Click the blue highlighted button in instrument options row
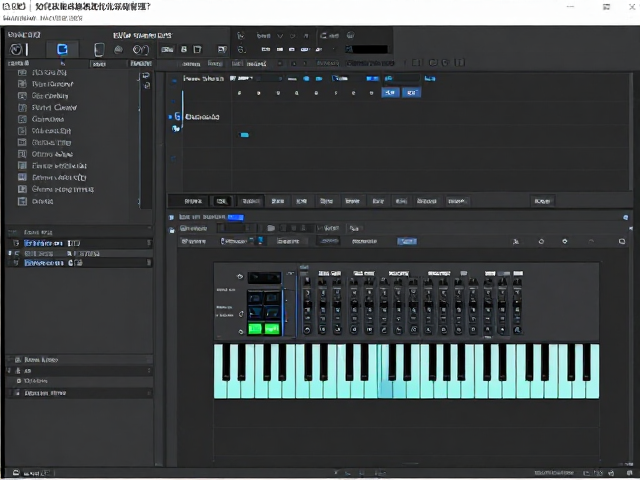Screen dimensions: 640x480 tap(407, 241)
